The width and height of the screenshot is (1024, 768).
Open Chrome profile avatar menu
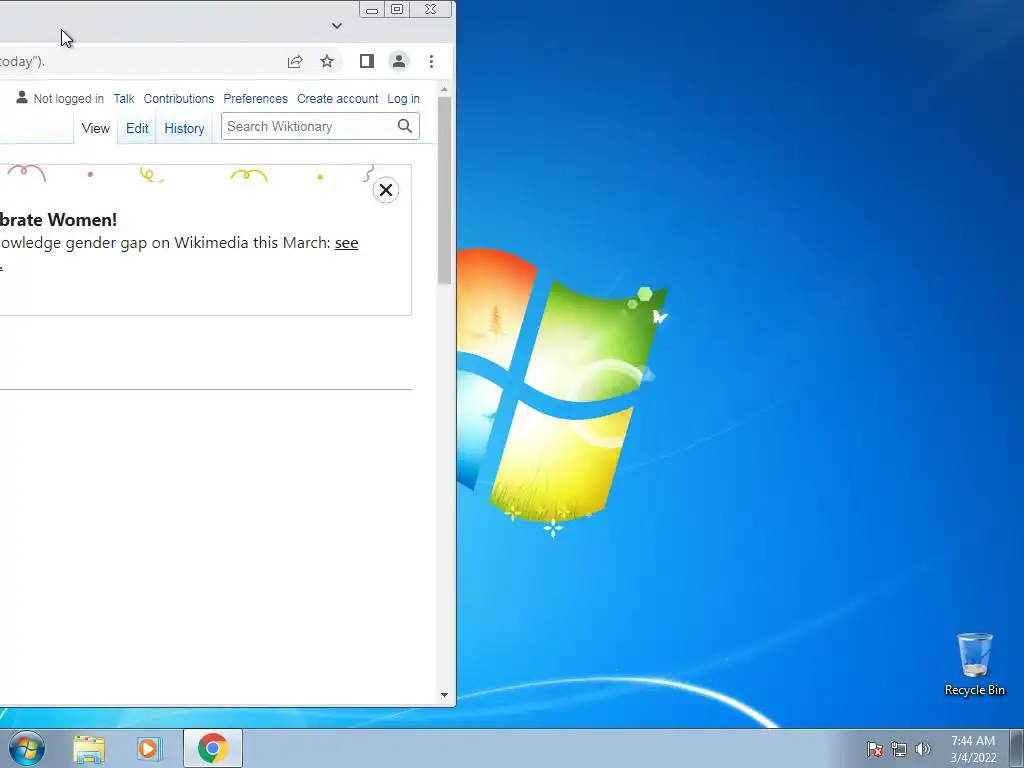pyautogui.click(x=398, y=61)
